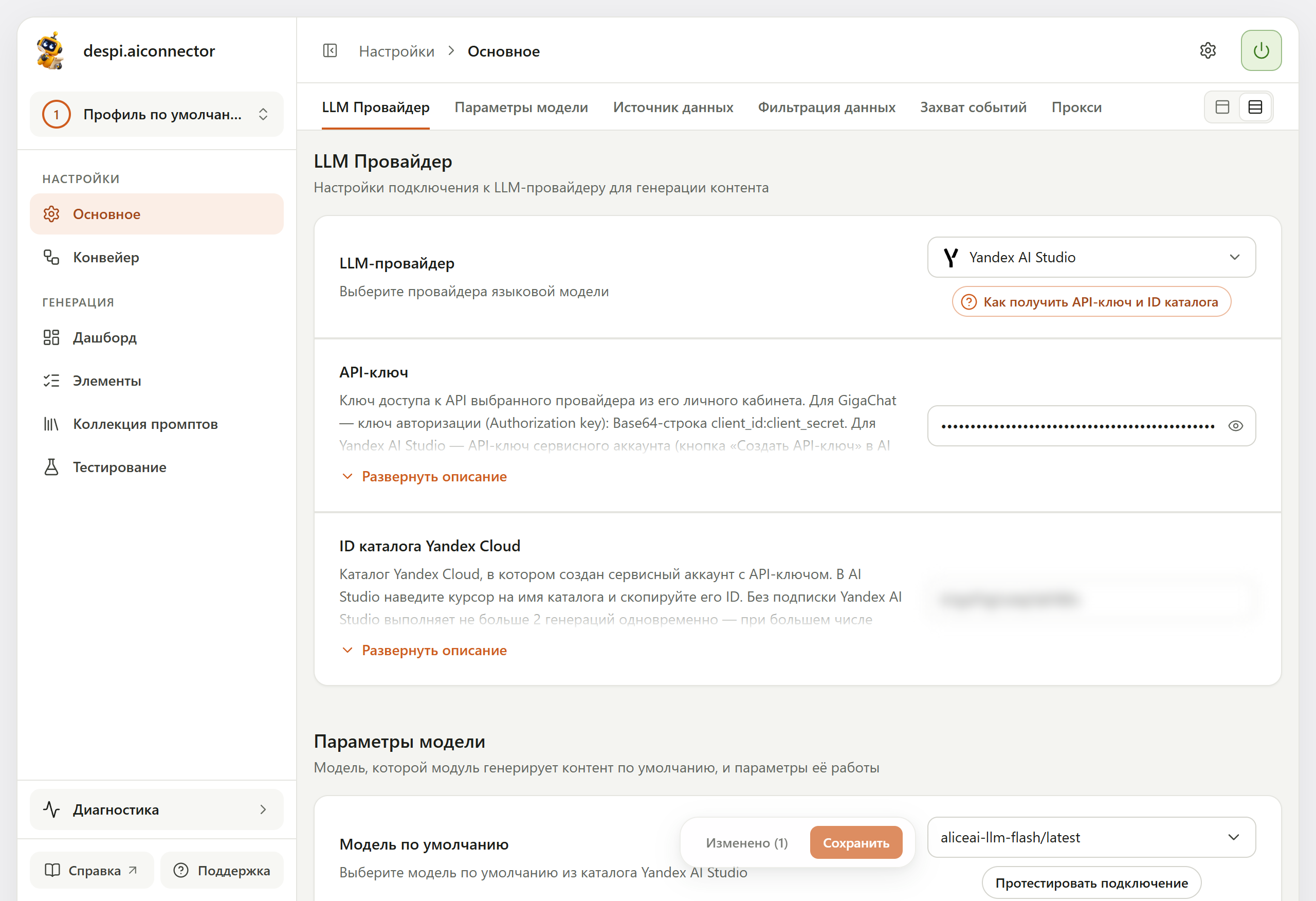Go to the Прокси tab
Viewport: 1316px width, 901px height.
coord(1076,107)
